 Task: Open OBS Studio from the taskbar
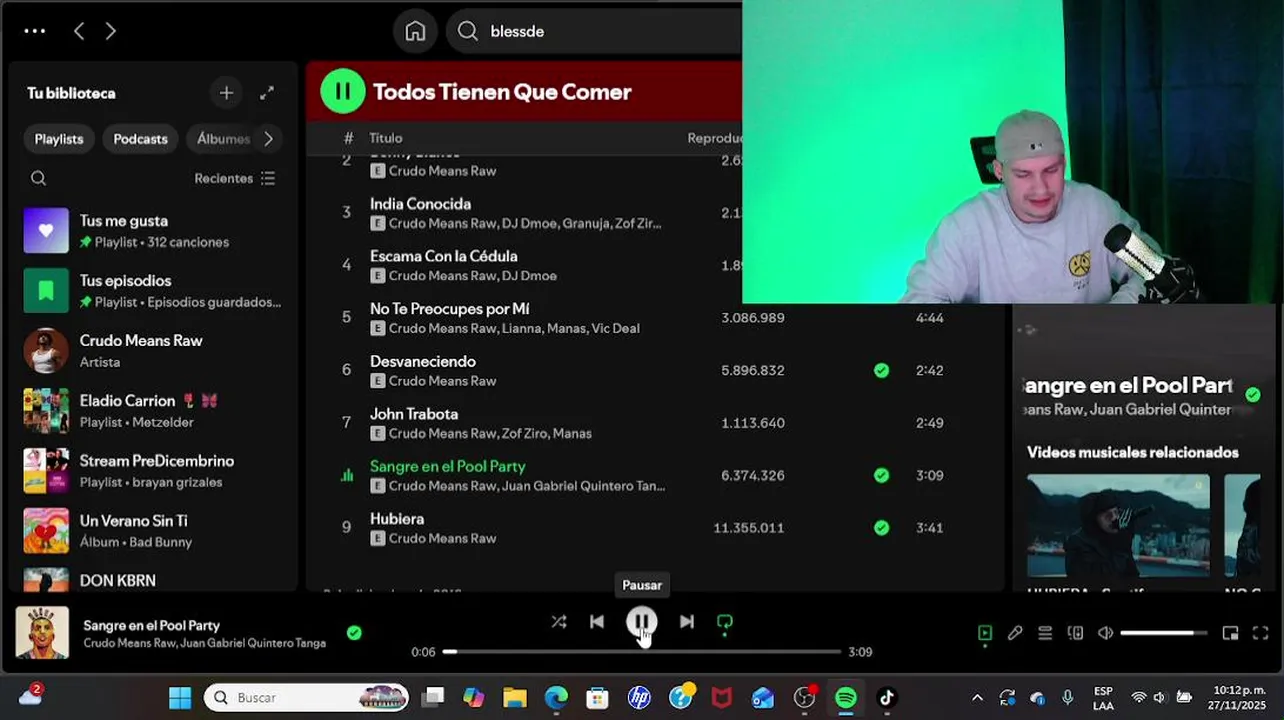(805, 697)
